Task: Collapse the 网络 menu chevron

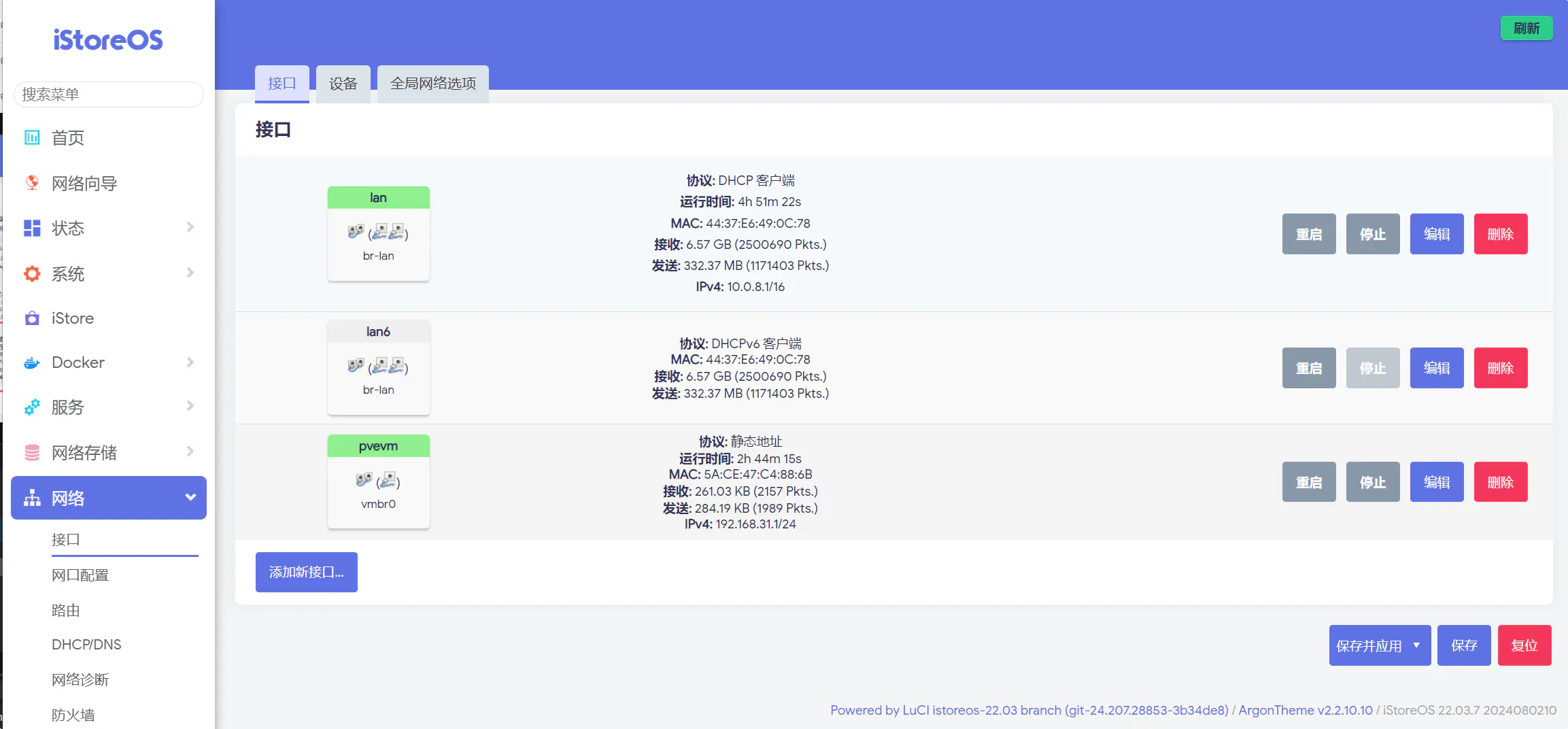Action: coord(190,497)
